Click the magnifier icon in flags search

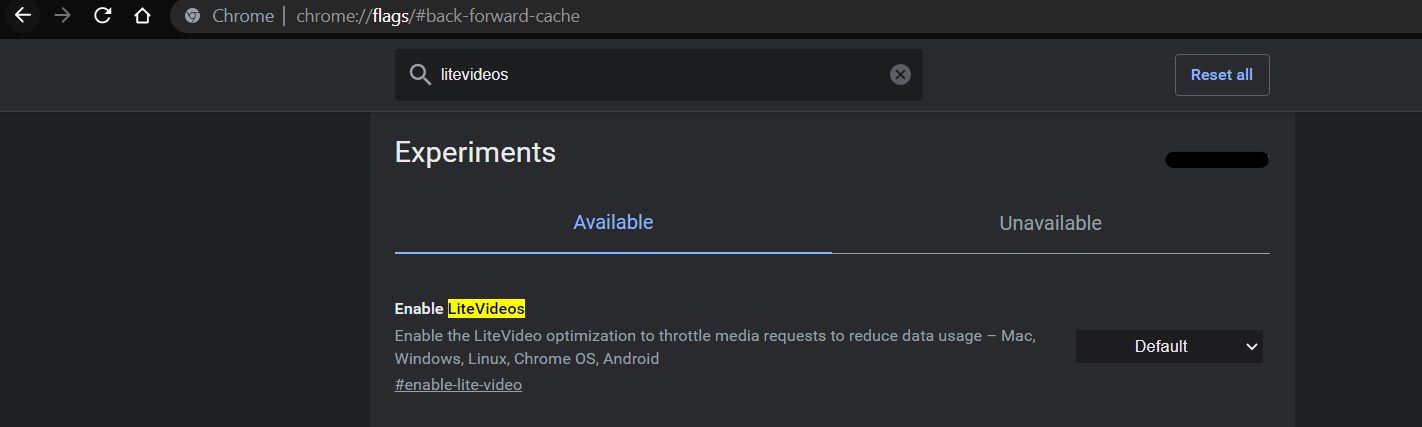(420, 75)
